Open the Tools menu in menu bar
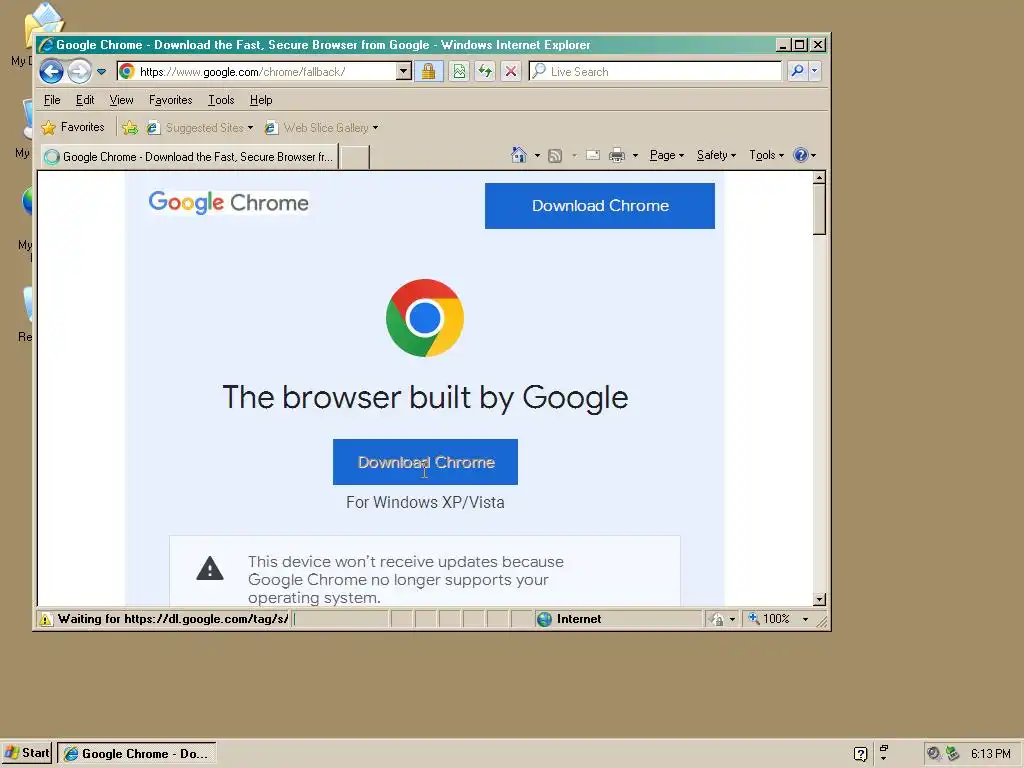This screenshot has width=1024, height=768. tap(221, 100)
